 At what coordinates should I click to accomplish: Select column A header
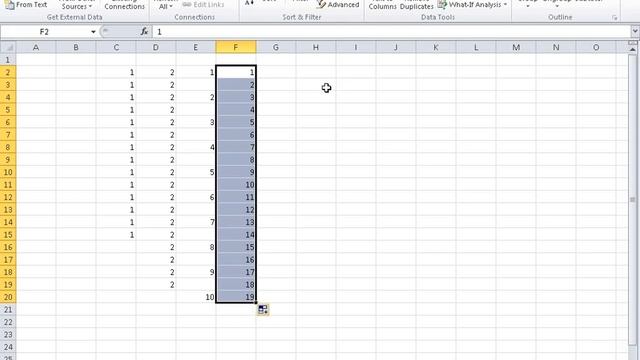(36, 47)
